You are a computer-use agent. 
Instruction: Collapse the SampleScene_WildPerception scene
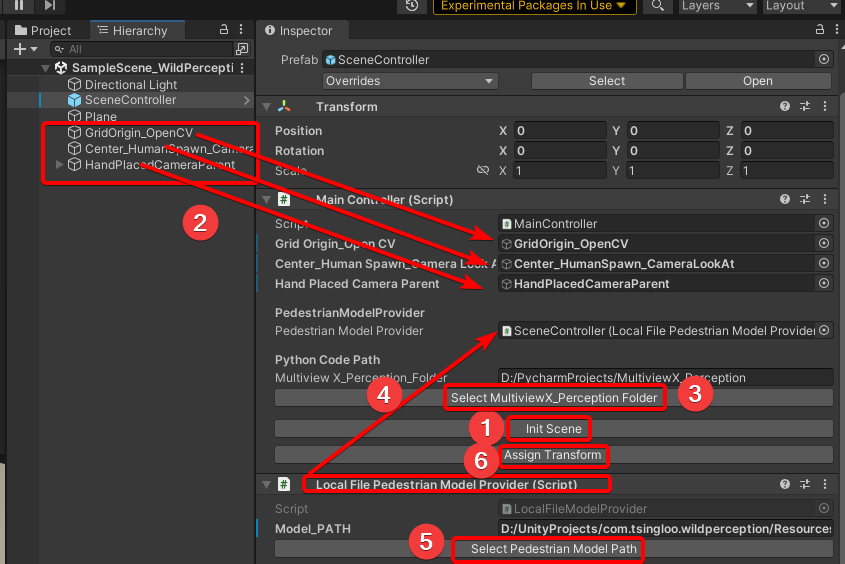point(46,68)
